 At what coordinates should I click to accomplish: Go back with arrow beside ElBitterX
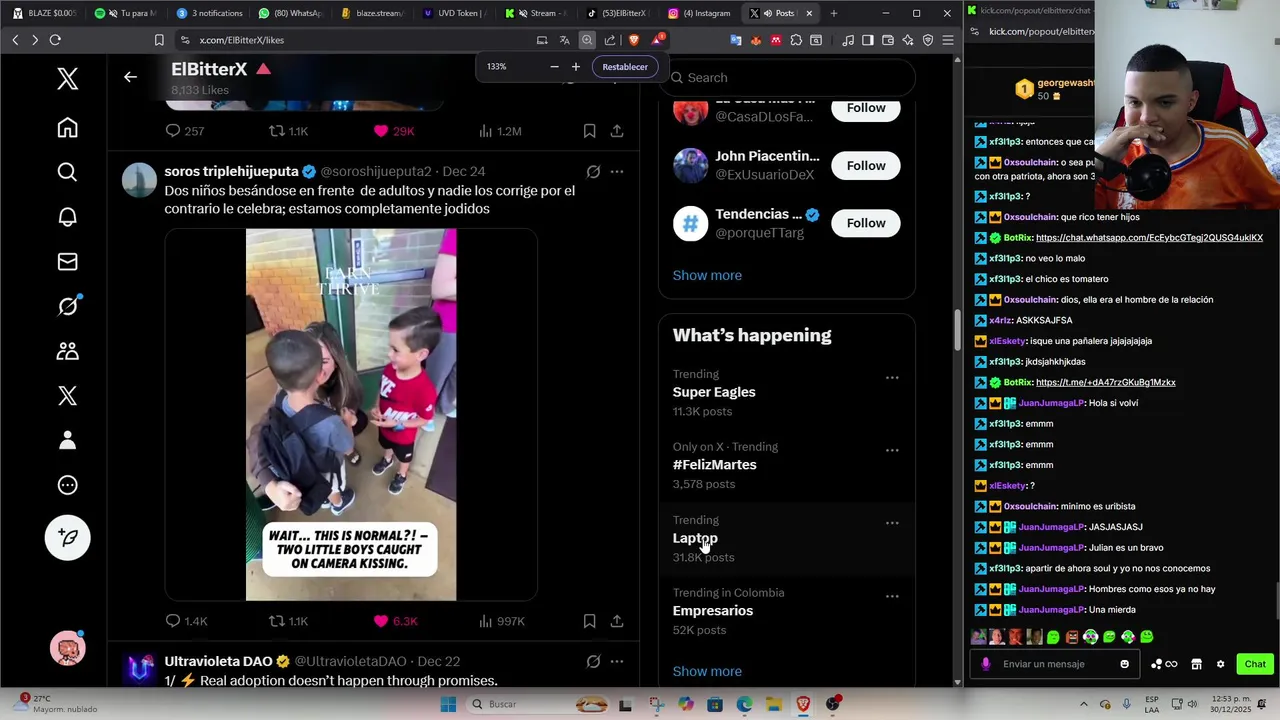(x=130, y=77)
